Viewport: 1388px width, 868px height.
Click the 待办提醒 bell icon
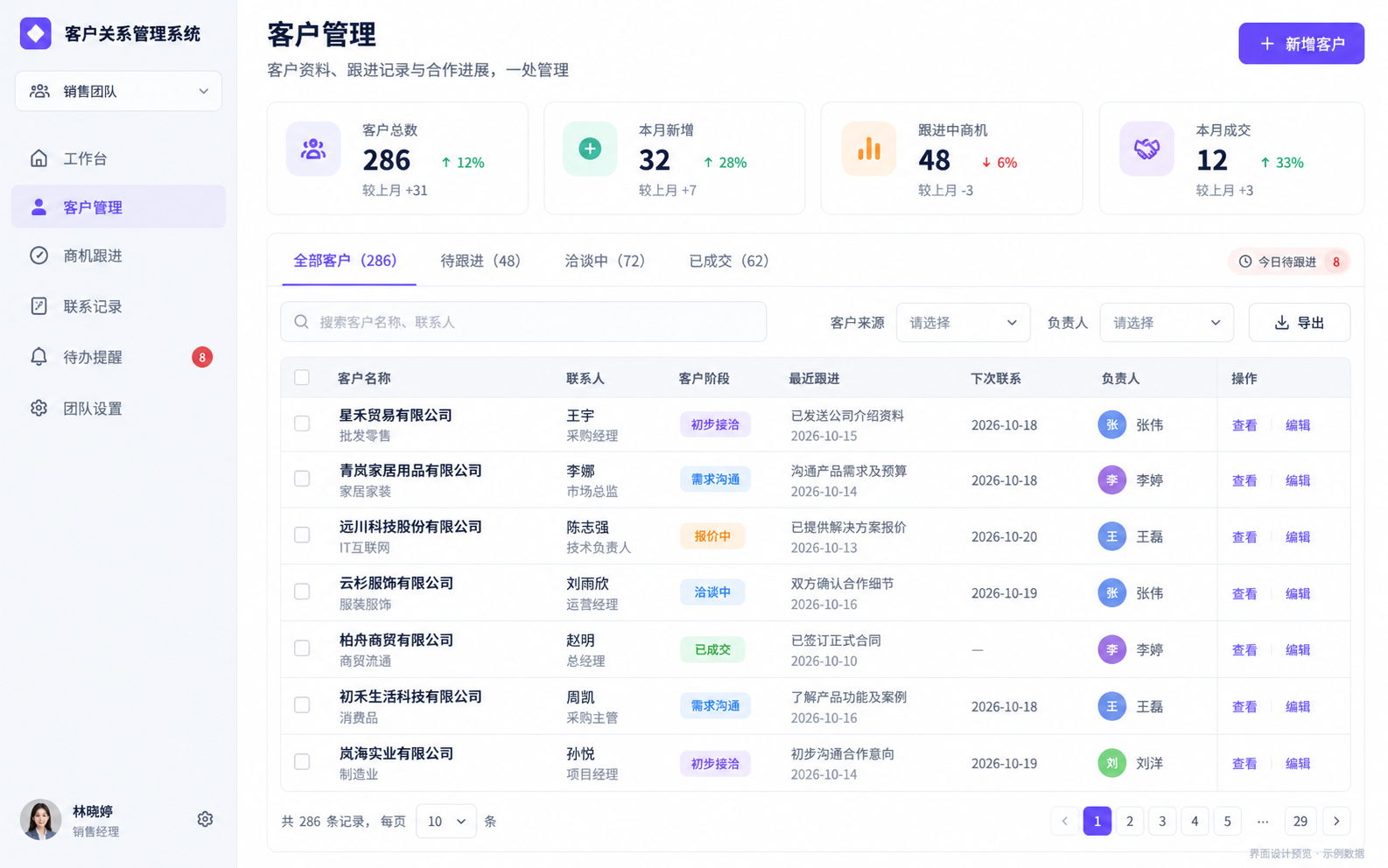coord(39,357)
